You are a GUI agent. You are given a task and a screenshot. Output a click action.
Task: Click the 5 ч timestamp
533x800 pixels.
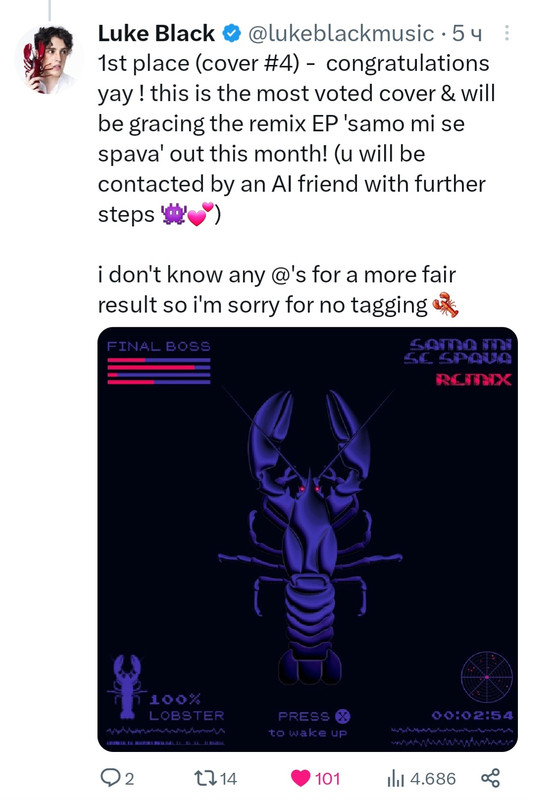coord(467,34)
